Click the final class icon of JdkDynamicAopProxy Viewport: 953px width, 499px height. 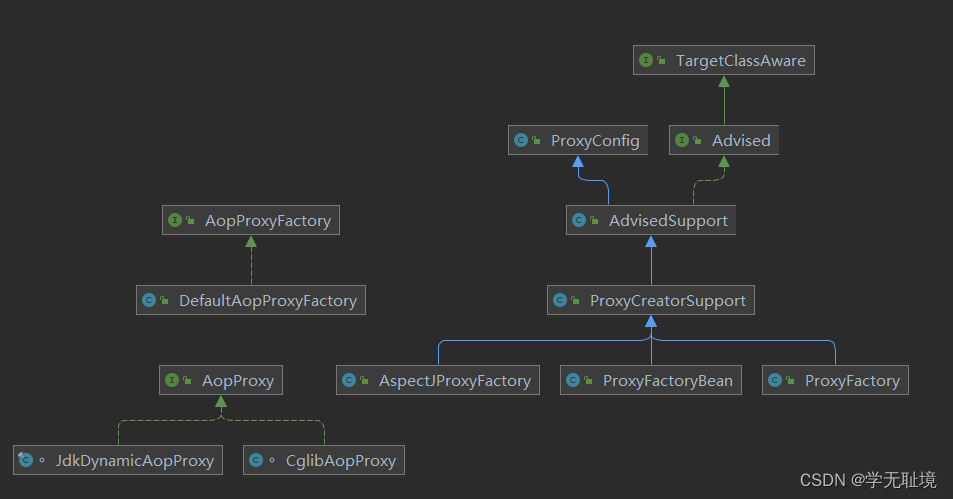26,460
